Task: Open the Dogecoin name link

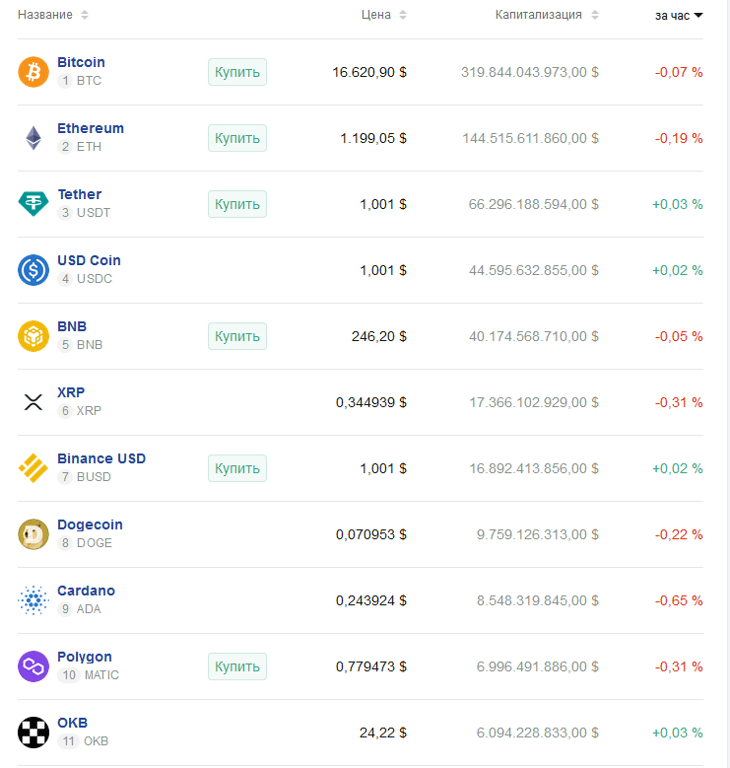Action: 90,525
